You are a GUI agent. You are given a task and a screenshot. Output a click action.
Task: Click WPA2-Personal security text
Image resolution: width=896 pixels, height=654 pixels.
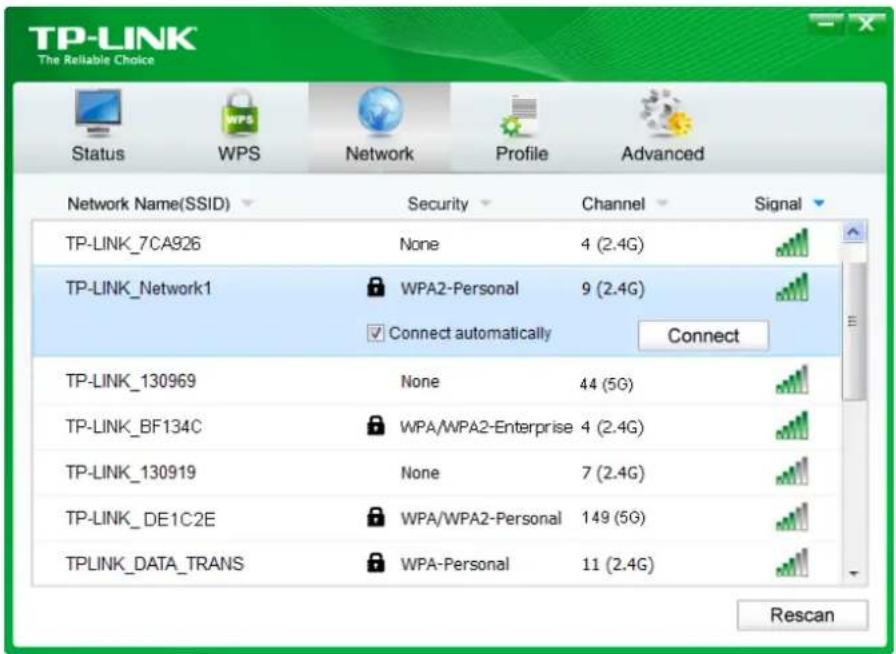tap(459, 288)
